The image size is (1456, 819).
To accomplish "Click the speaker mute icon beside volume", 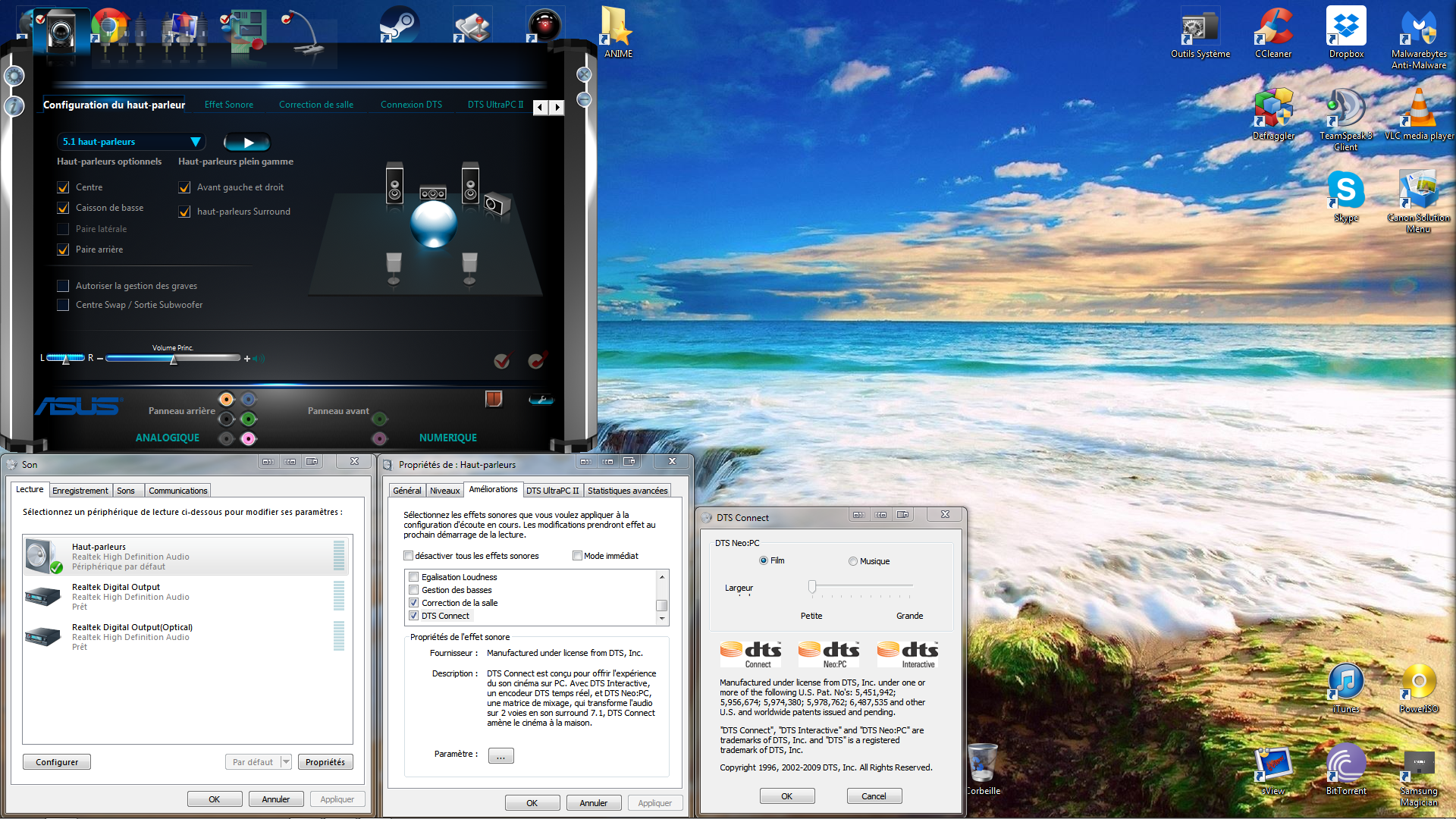I will click(x=259, y=359).
